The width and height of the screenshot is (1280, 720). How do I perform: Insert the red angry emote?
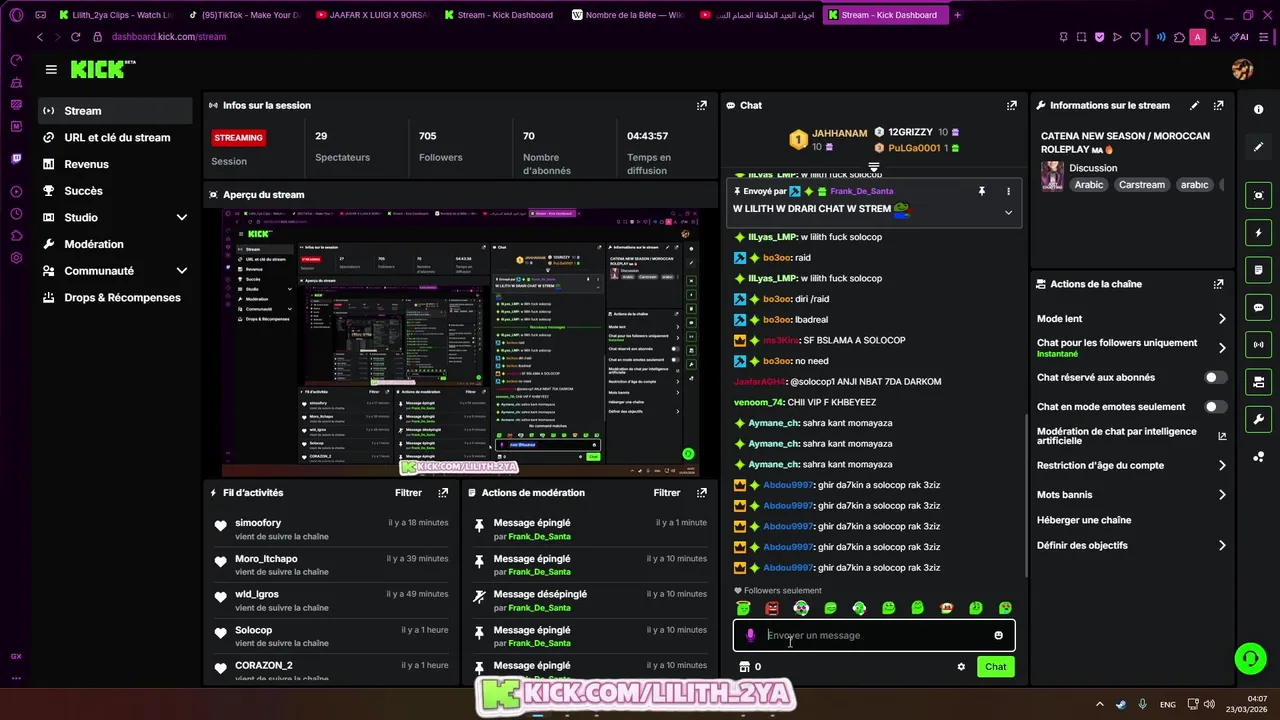pos(772,608)
